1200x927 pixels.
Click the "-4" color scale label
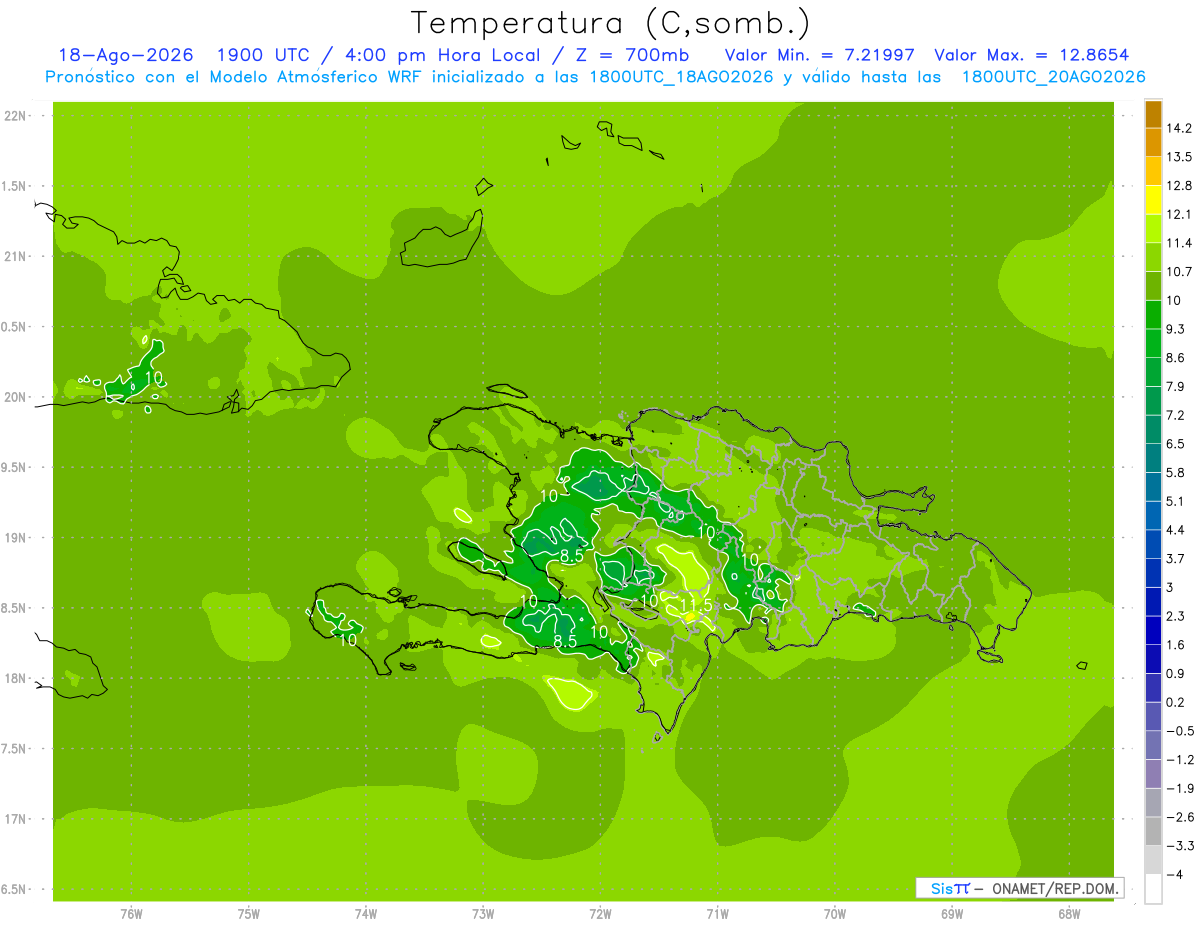(x=1174, y=874)
